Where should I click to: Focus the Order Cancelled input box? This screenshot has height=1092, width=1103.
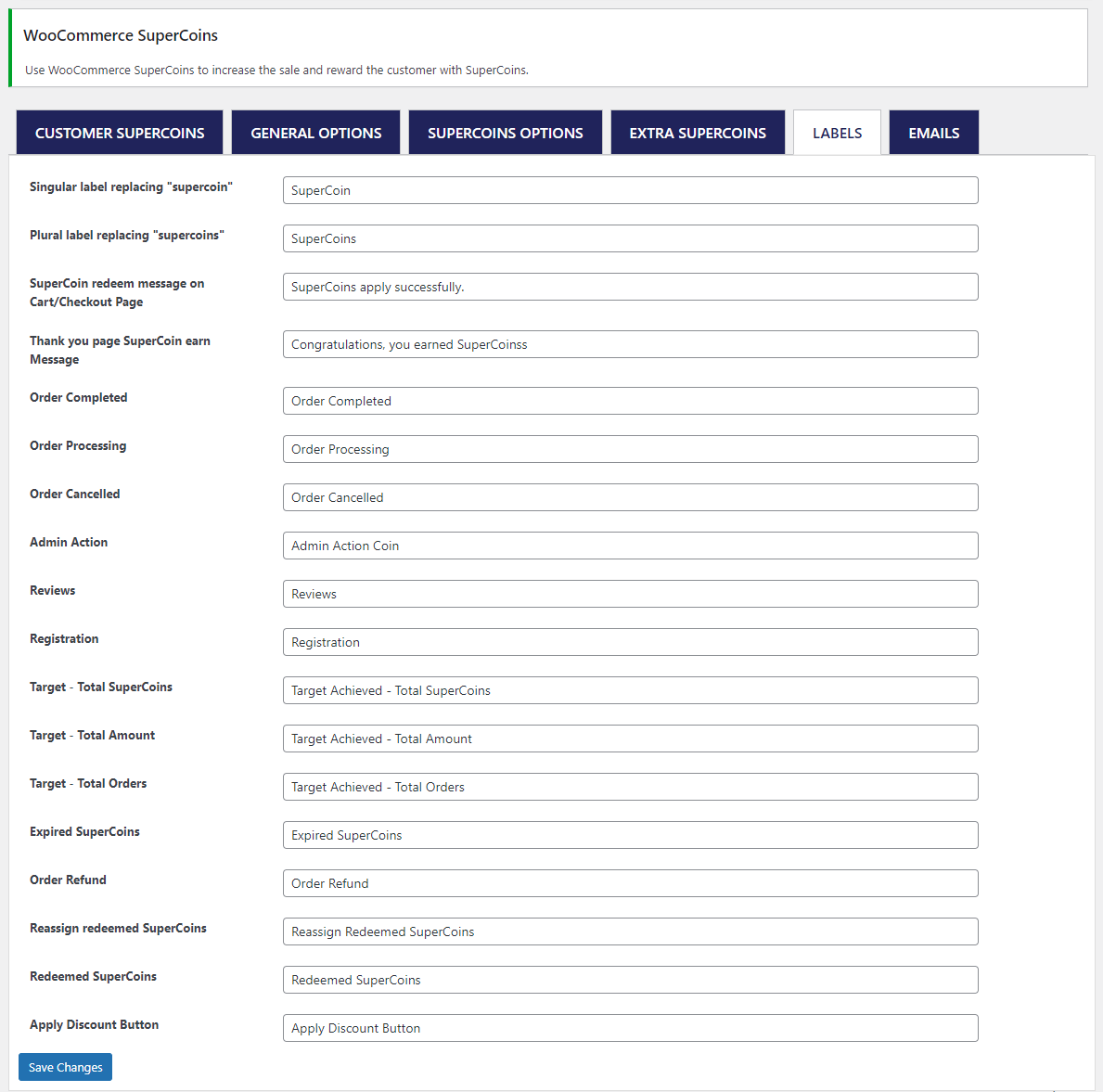click(630, 497)
